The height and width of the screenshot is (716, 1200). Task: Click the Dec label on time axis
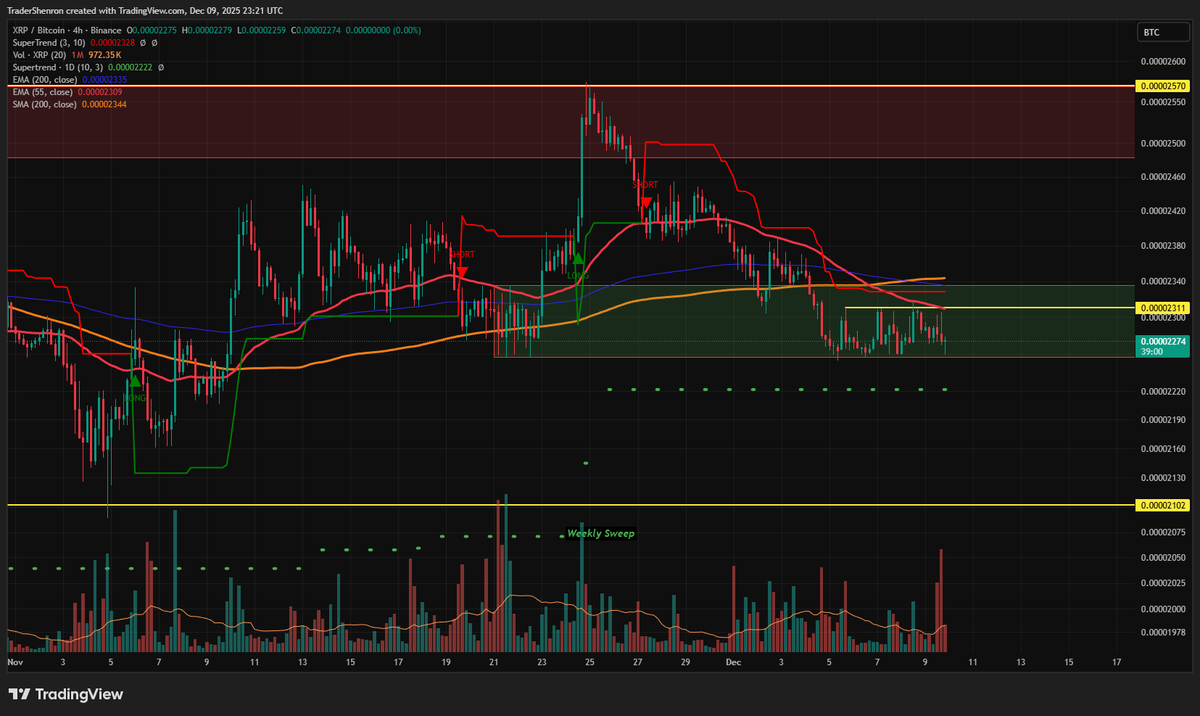tap(732, 662)
